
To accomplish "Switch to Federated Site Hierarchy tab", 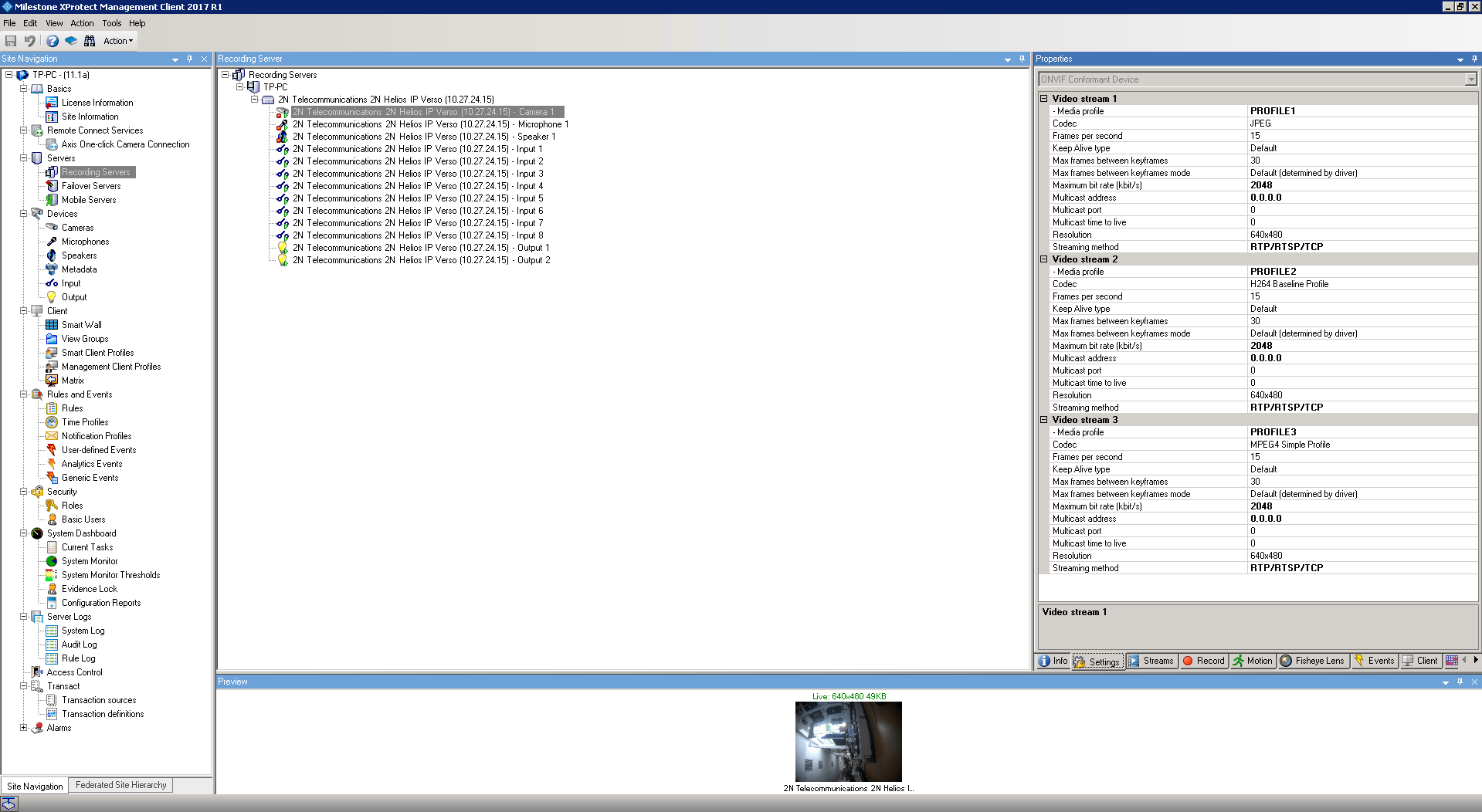I will click(120, 785).
